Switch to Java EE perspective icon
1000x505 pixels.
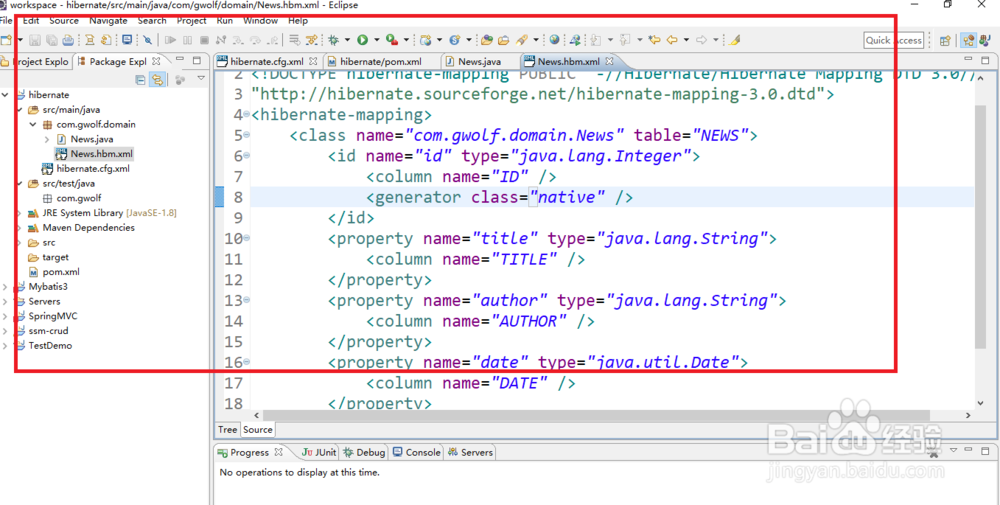[x=969, y=40]
